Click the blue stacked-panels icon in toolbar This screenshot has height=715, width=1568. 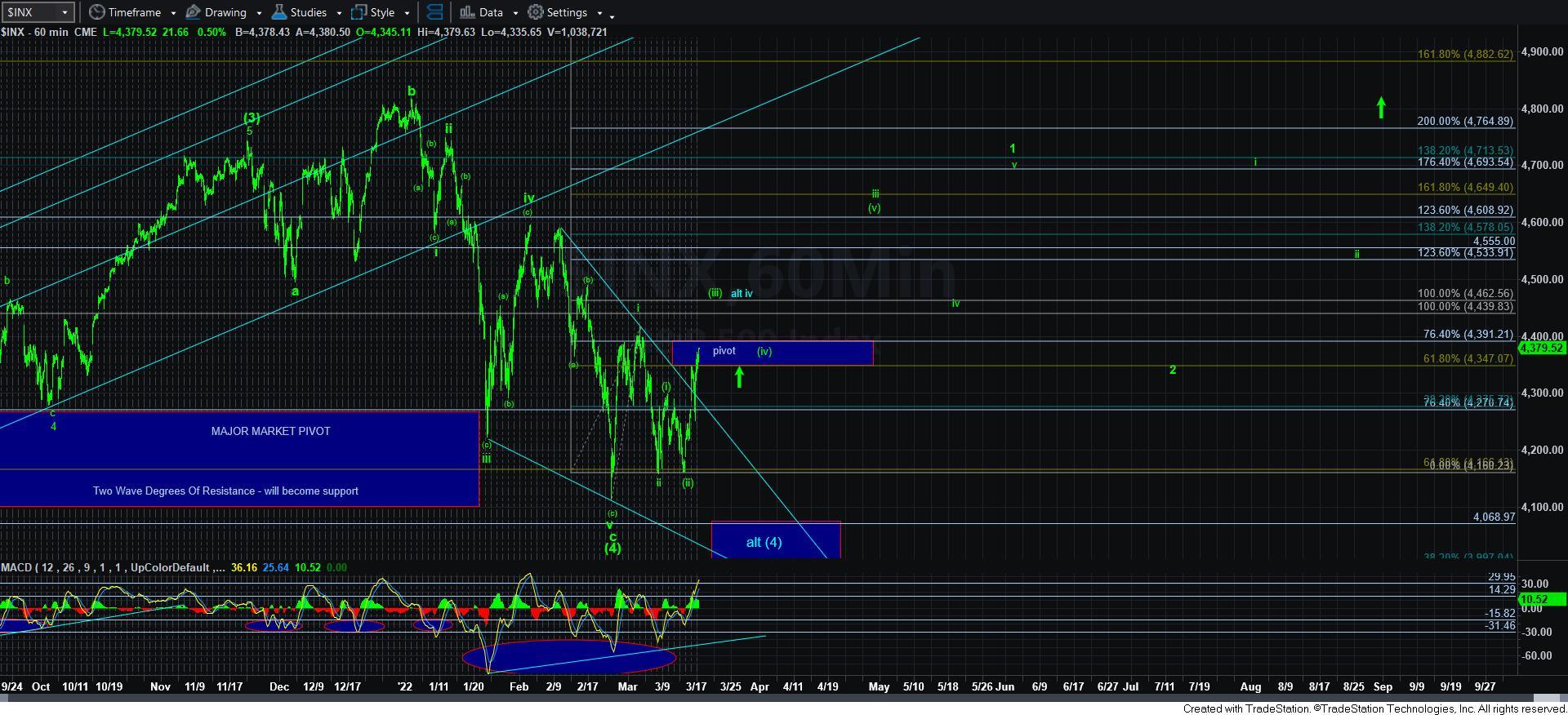[x=434, y=12]
